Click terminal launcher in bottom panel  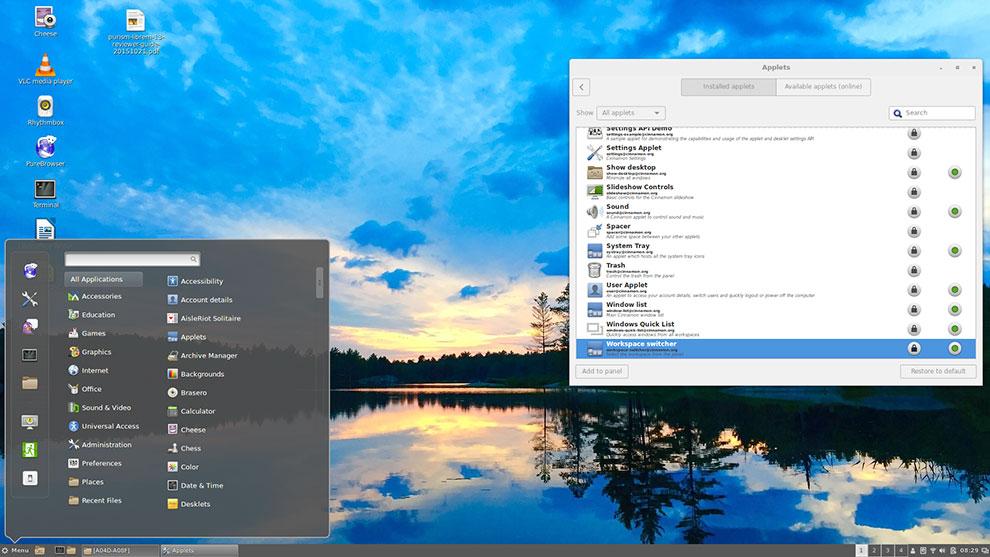click(x=59, y=551)
